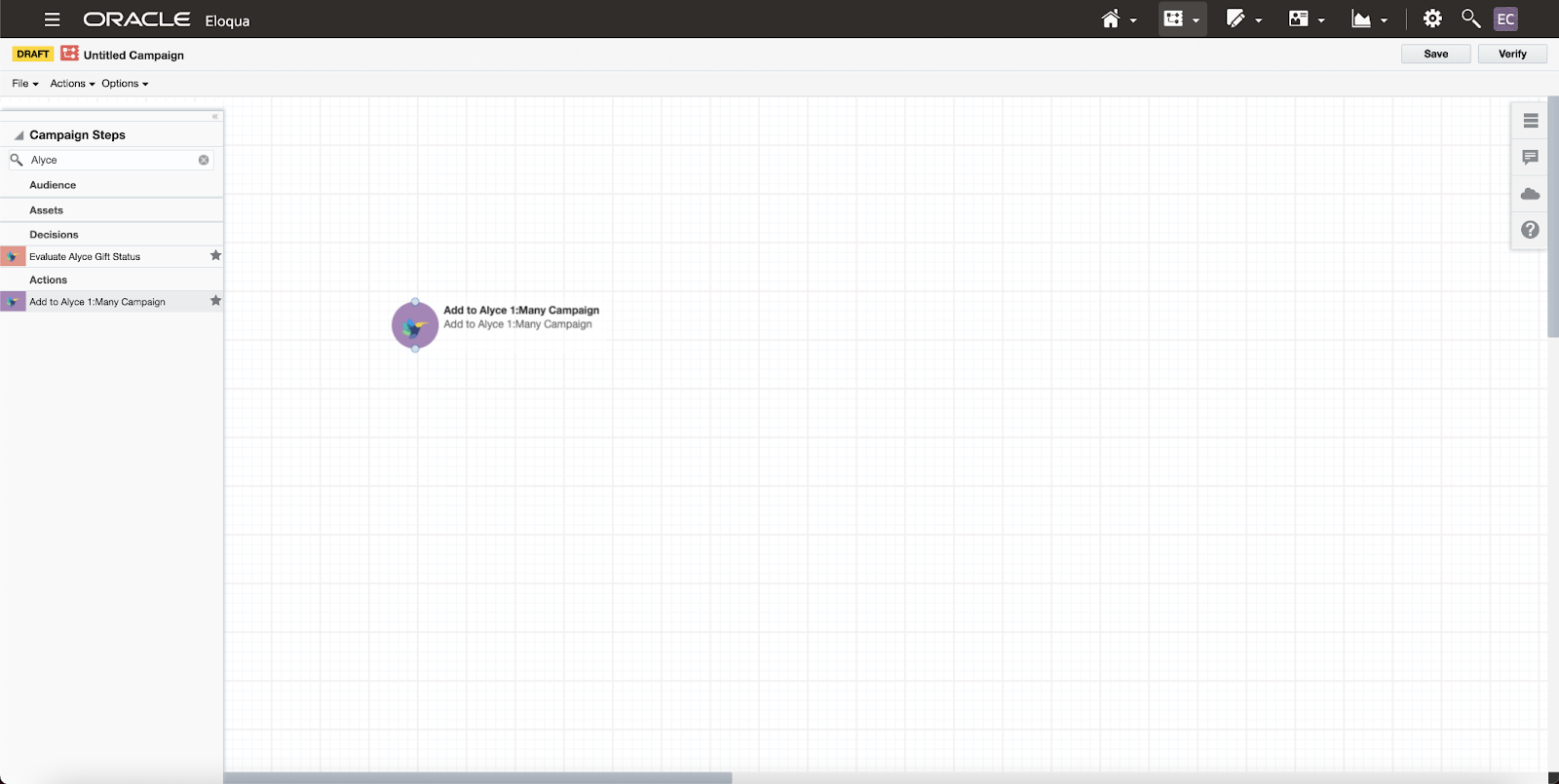Select Evaluate Alyce Gift Status step
1559x784 pixels.
click(x=111, y=256)
